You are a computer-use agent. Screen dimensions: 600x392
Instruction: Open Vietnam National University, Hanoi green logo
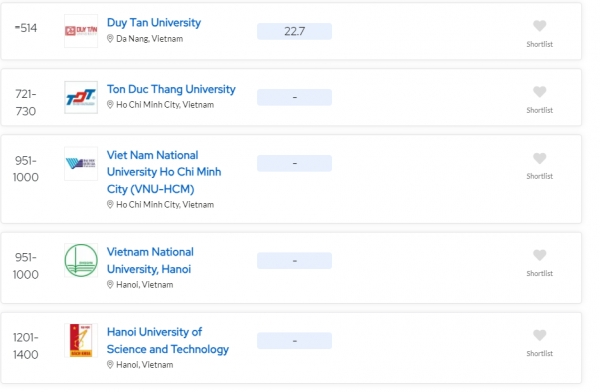[x=81, y=260]
